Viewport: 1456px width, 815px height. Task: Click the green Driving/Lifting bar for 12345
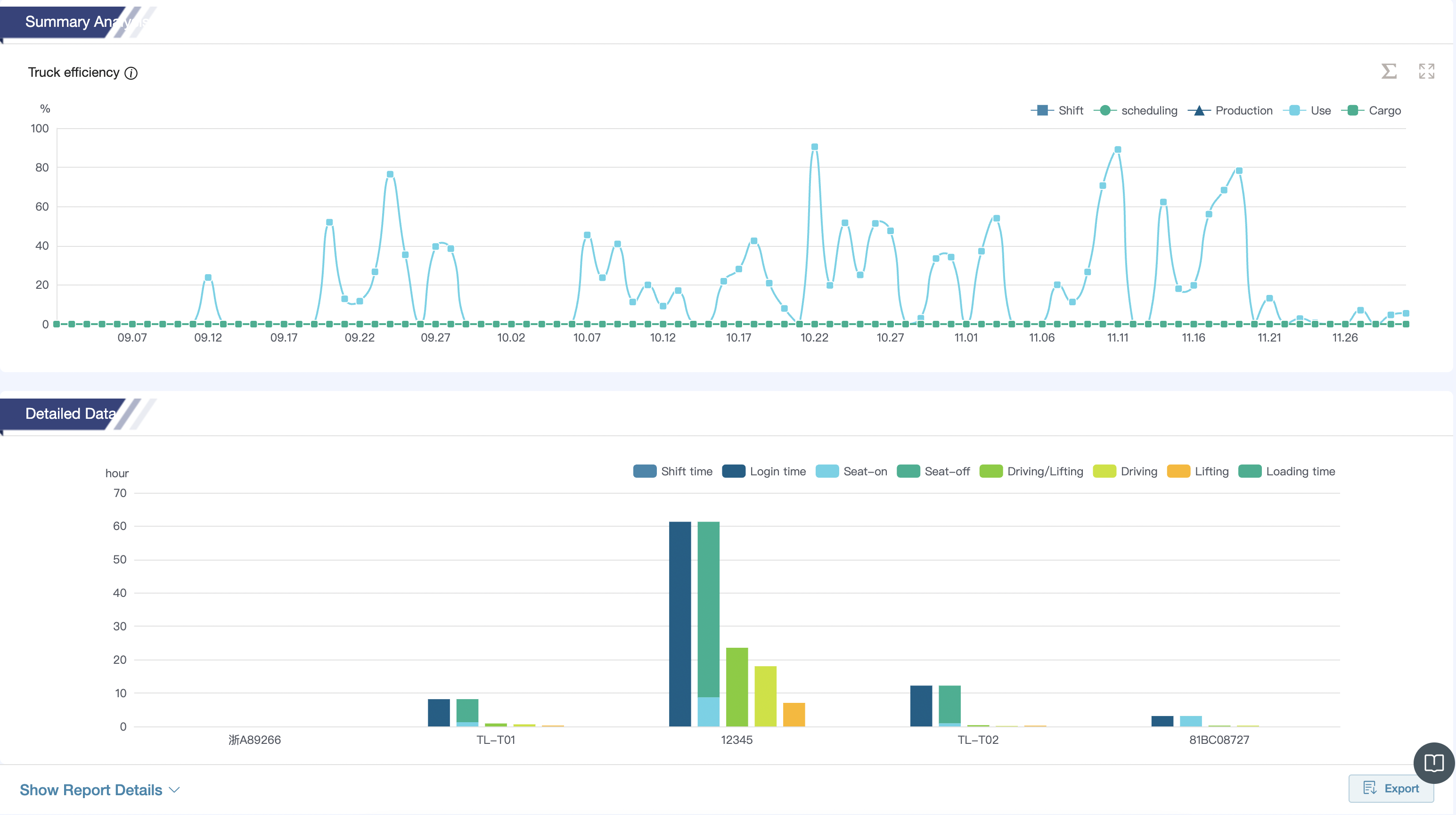[737, 687]
